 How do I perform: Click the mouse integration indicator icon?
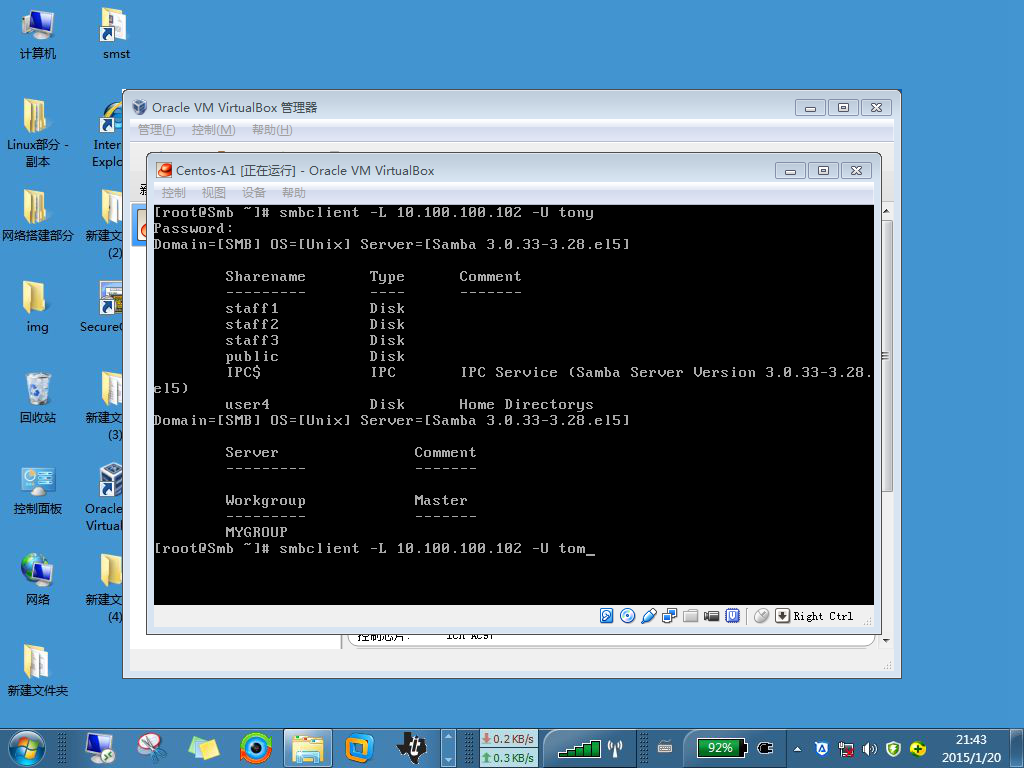(761, 616)
